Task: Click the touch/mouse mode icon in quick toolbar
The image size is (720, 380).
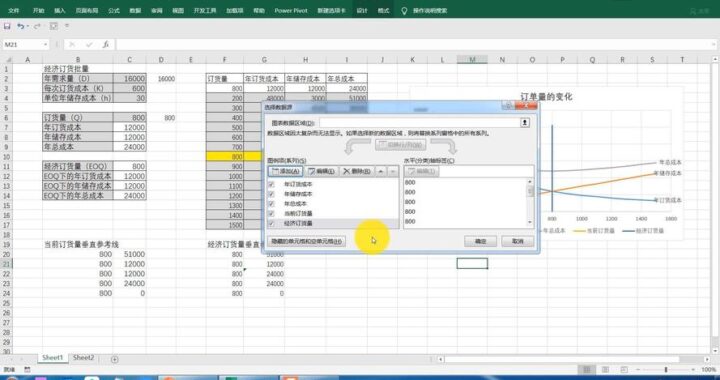Action: [x=54, y=26]
